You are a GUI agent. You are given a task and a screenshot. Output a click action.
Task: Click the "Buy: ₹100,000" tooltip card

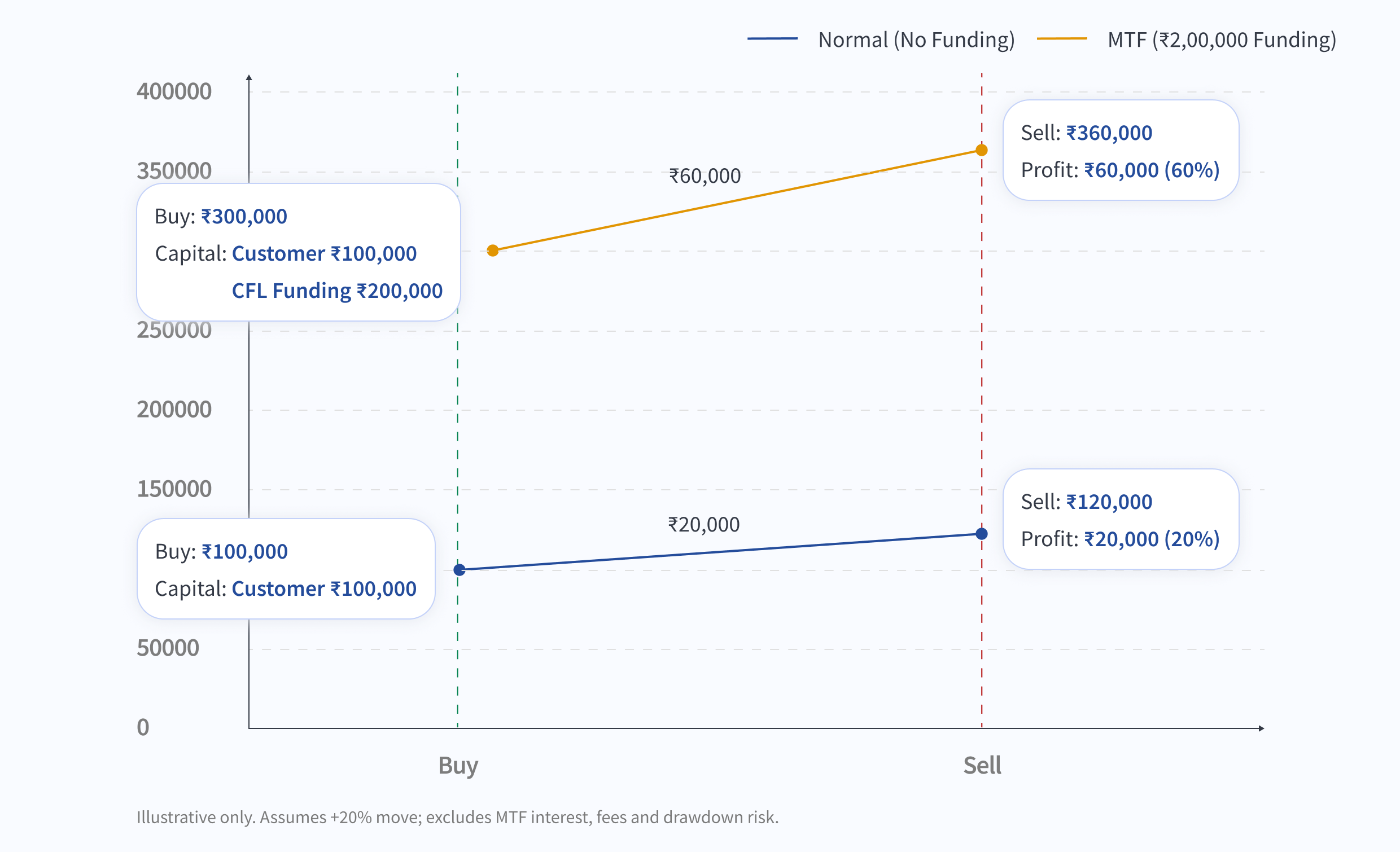pos(286,569)
